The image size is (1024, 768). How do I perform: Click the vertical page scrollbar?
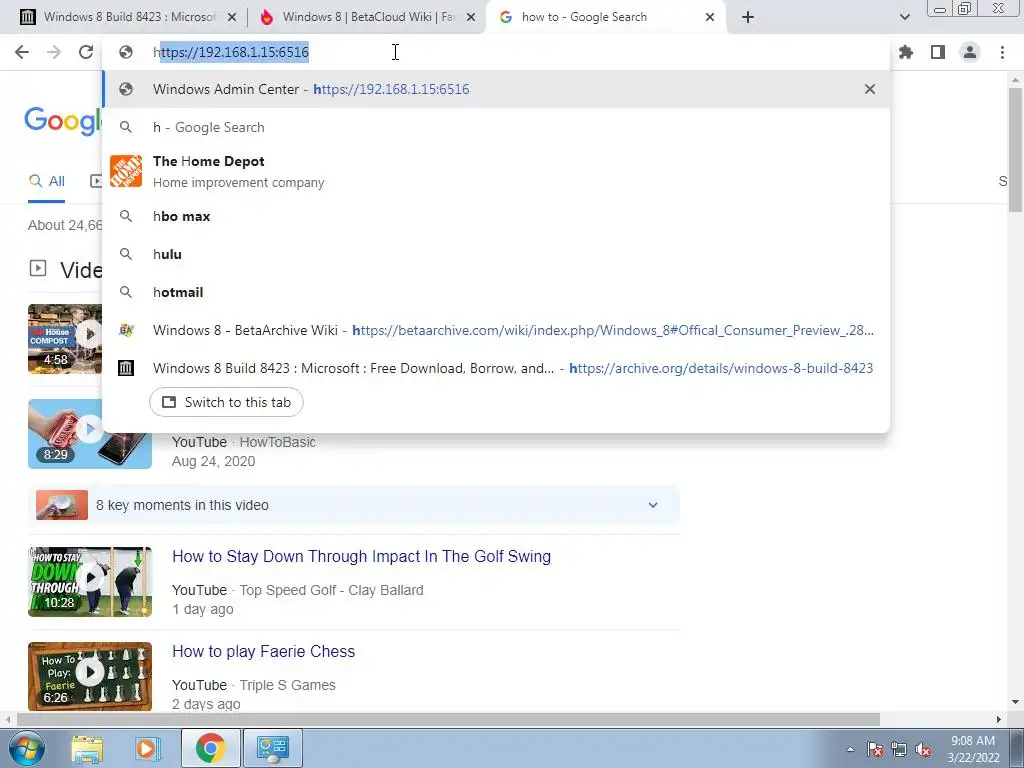(1015, 150)
